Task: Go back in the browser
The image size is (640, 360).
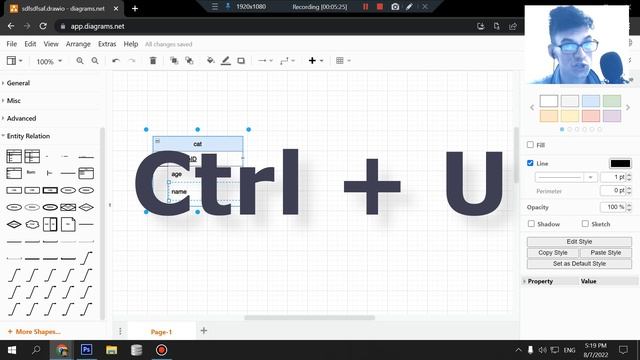Action: pos(11,26)
